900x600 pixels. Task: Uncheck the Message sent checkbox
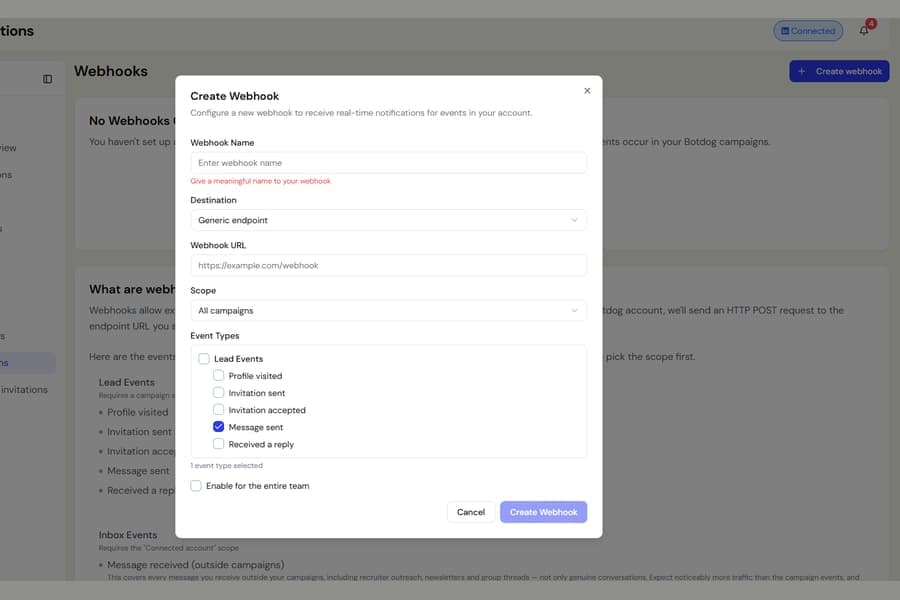click(x=219, y=427)
